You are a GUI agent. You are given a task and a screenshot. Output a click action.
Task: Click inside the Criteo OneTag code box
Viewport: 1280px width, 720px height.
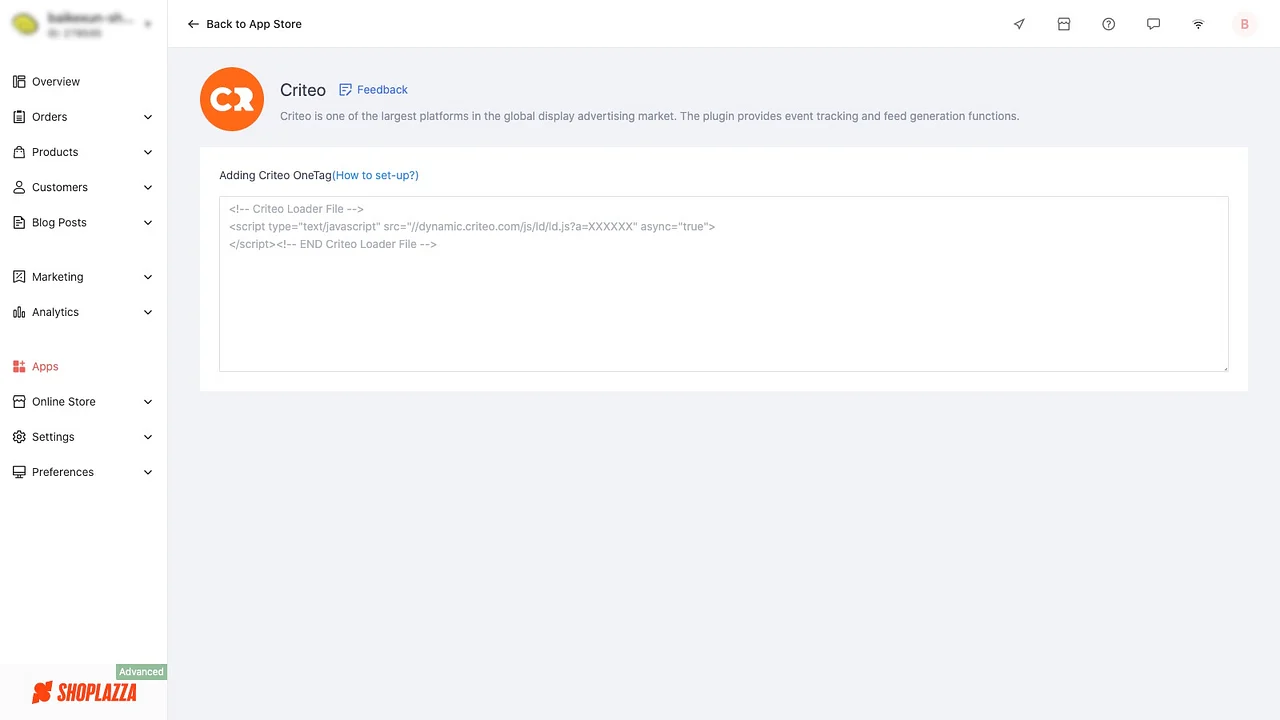pos(723,285)
